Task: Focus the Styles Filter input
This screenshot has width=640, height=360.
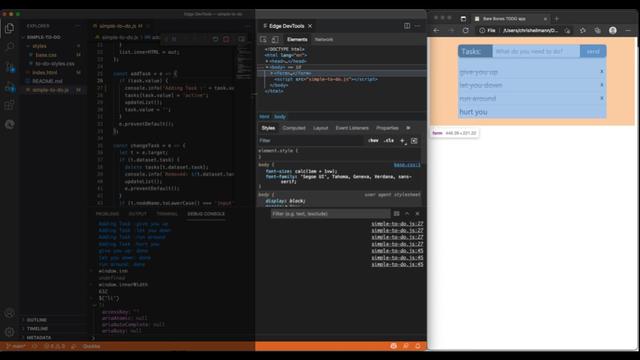Action: pos(310,140)
